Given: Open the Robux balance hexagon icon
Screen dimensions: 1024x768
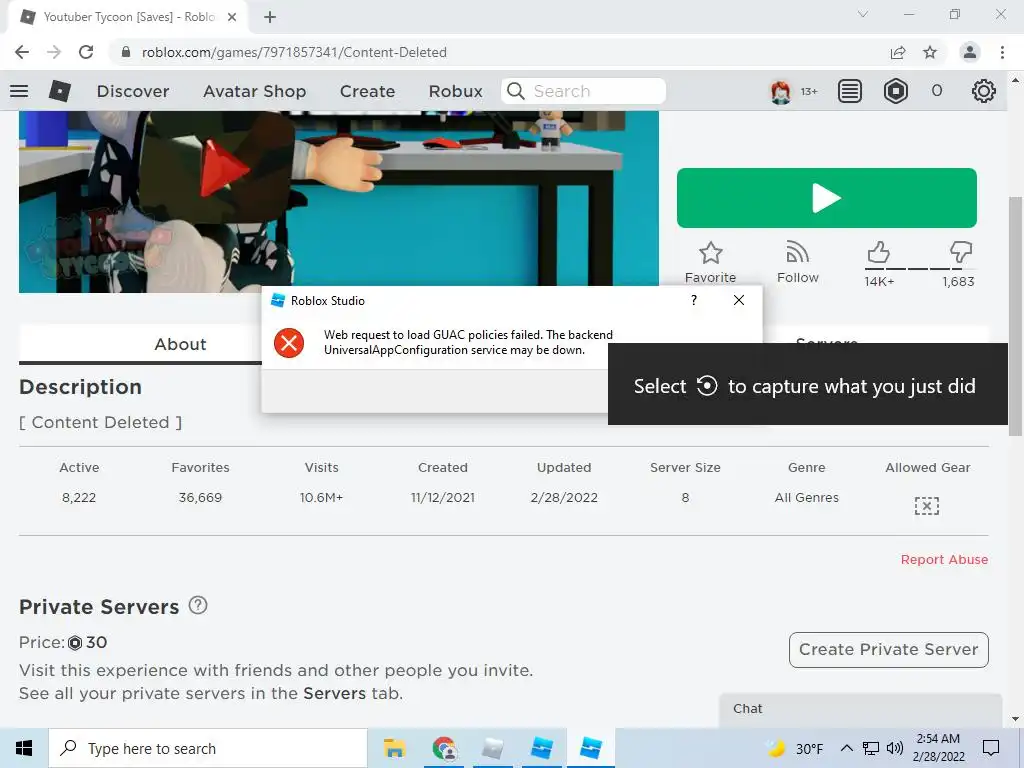Looking at the screenshot, I should (x=895, y=91).
